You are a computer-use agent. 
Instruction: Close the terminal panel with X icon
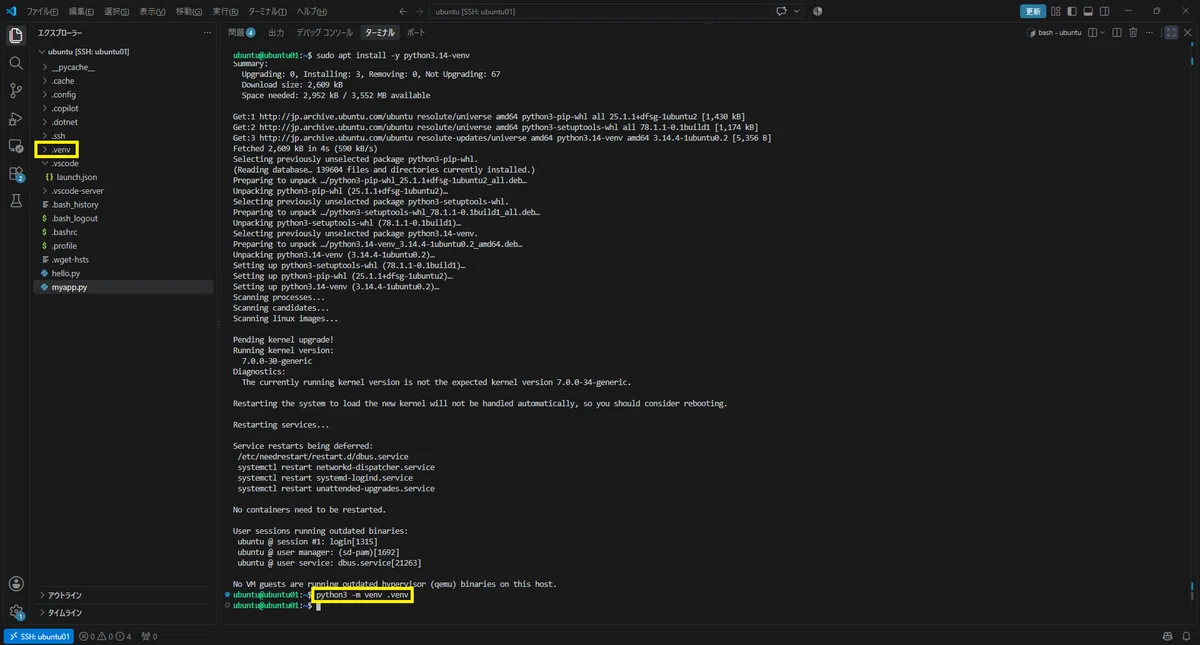pos(1187,32)
